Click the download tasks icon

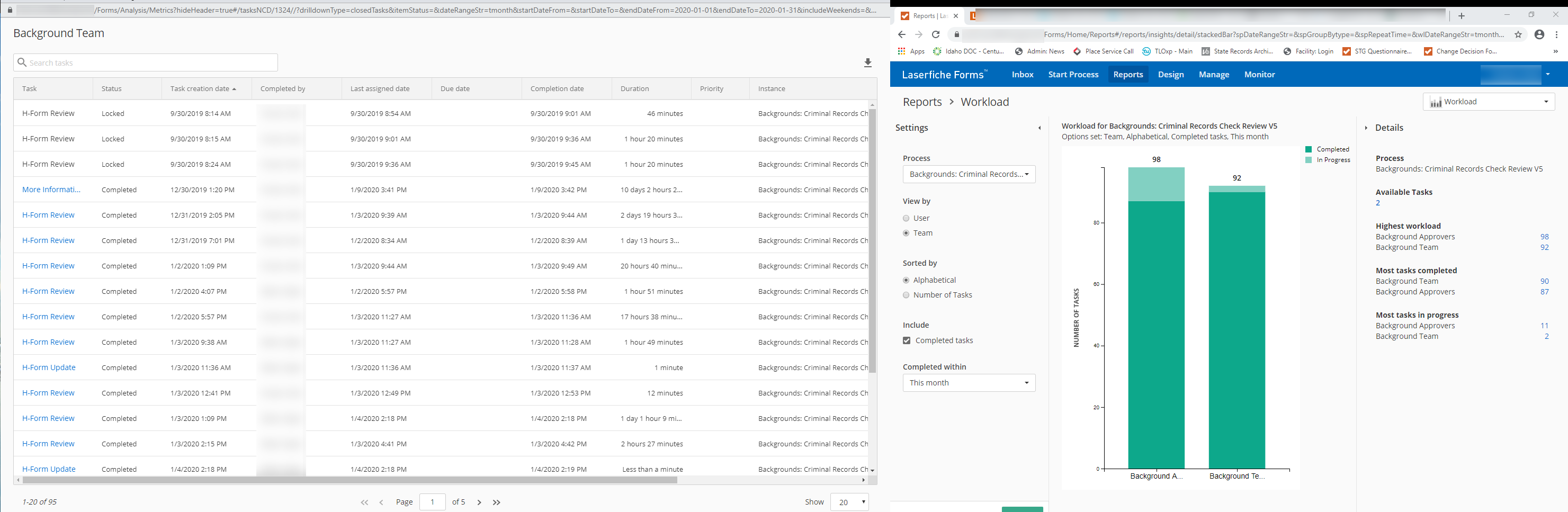click(x=867, y=62)
